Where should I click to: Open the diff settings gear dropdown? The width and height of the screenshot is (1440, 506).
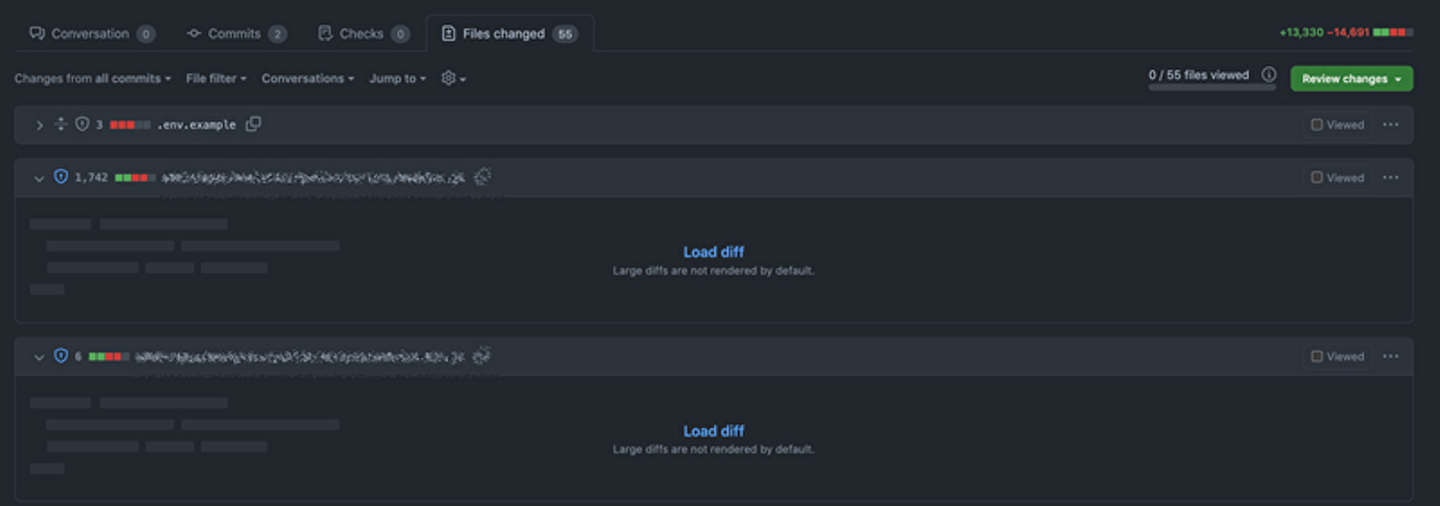(453, 78)
